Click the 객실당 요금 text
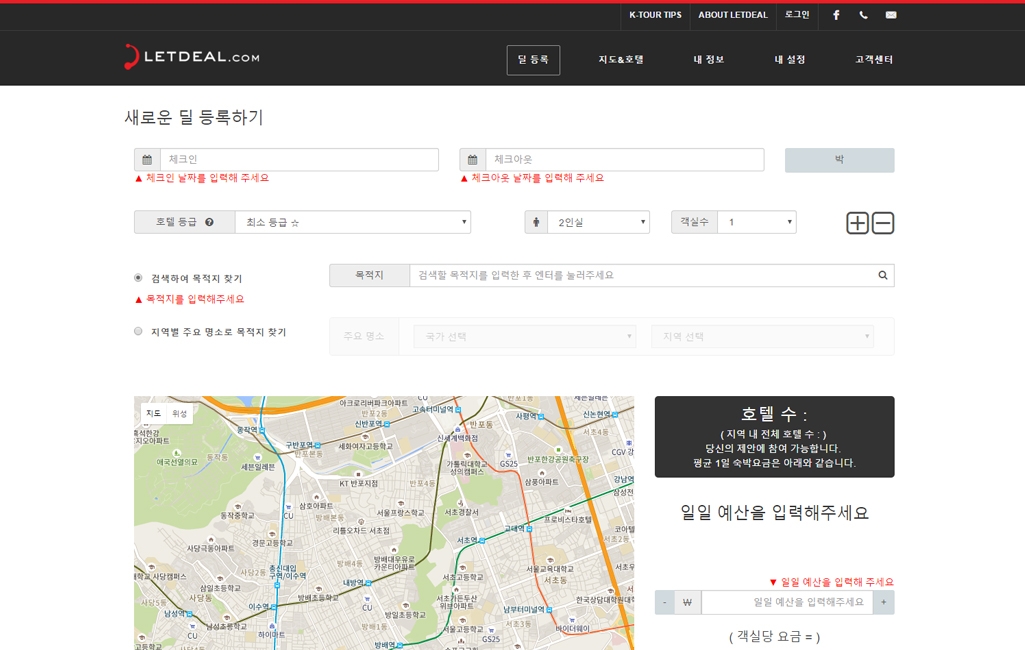1025x650 pixels. pos(775,636)
